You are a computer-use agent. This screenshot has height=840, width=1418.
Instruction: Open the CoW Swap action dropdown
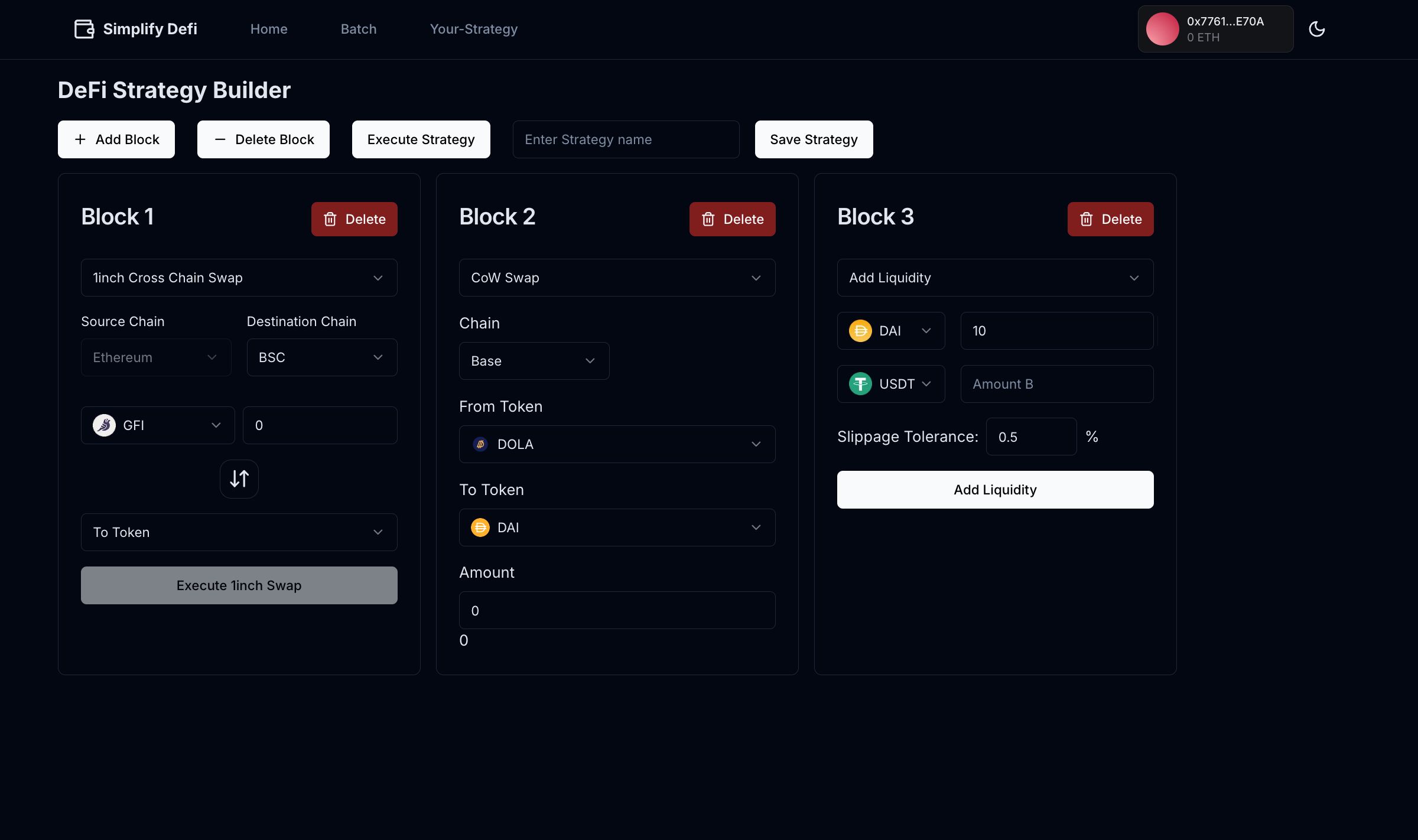[617, 278]
